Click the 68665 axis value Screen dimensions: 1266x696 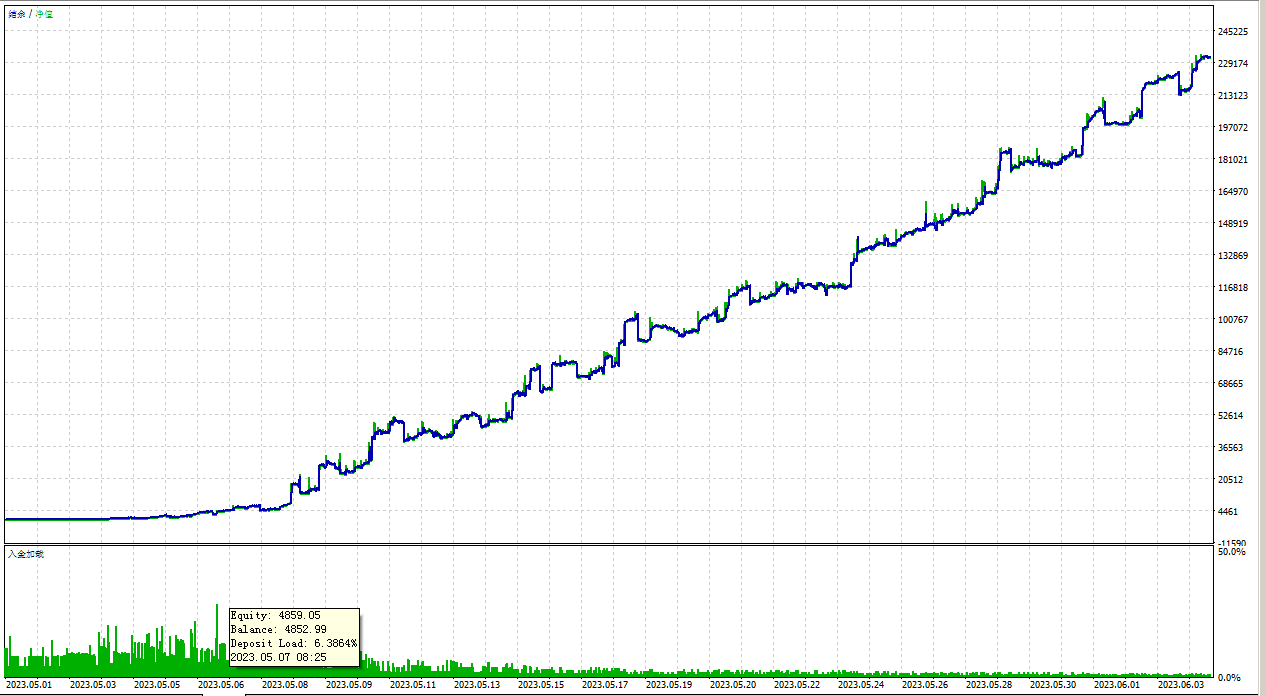click(1231, 384)
